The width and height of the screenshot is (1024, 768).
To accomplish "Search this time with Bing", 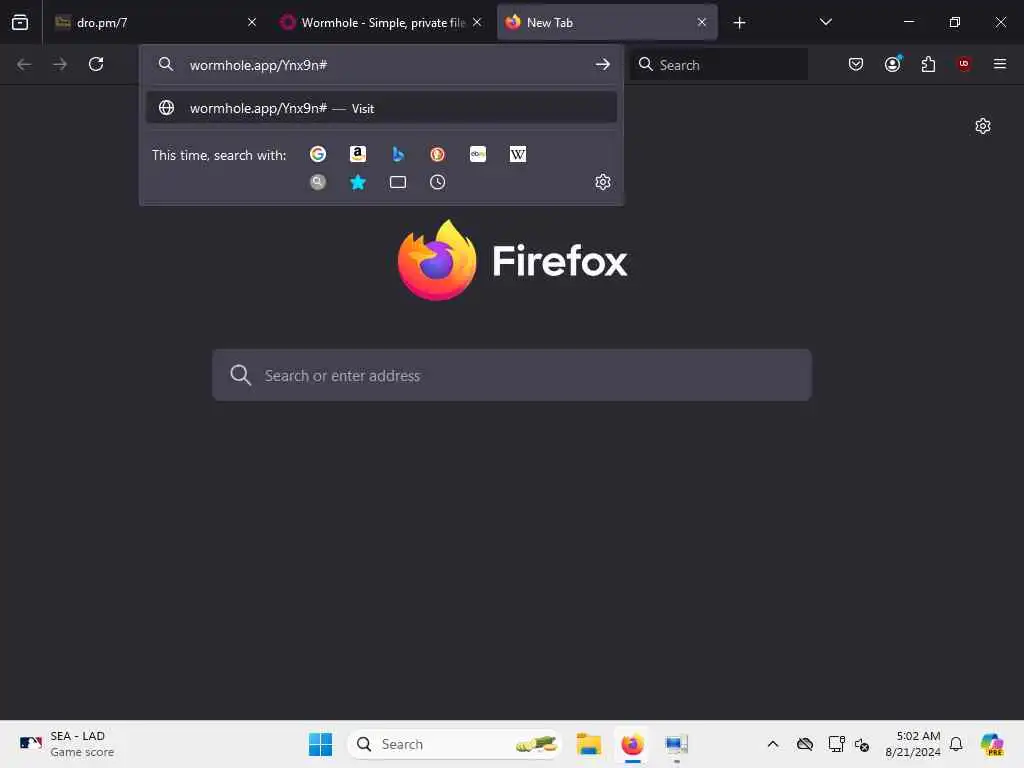I will pyautogui.click(x=398, y=154).
